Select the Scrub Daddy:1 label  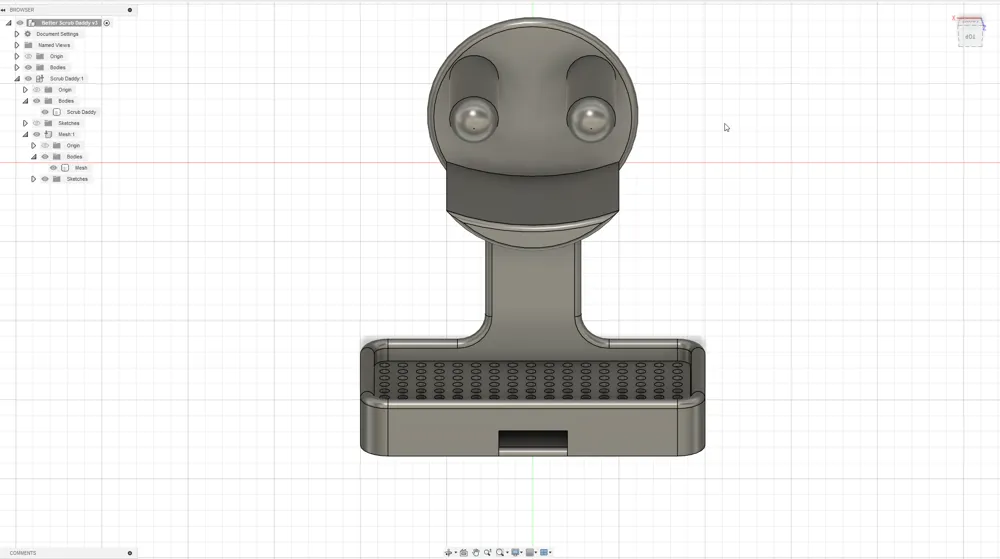(67, 78)
